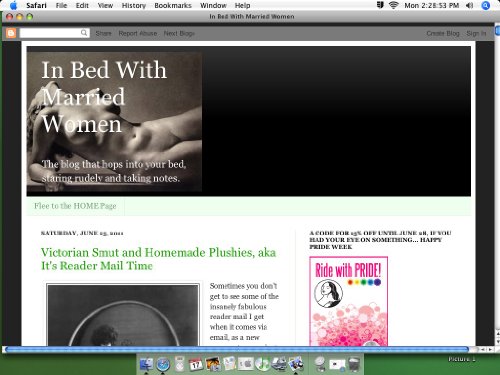Open the Help menu

[242, 5]
